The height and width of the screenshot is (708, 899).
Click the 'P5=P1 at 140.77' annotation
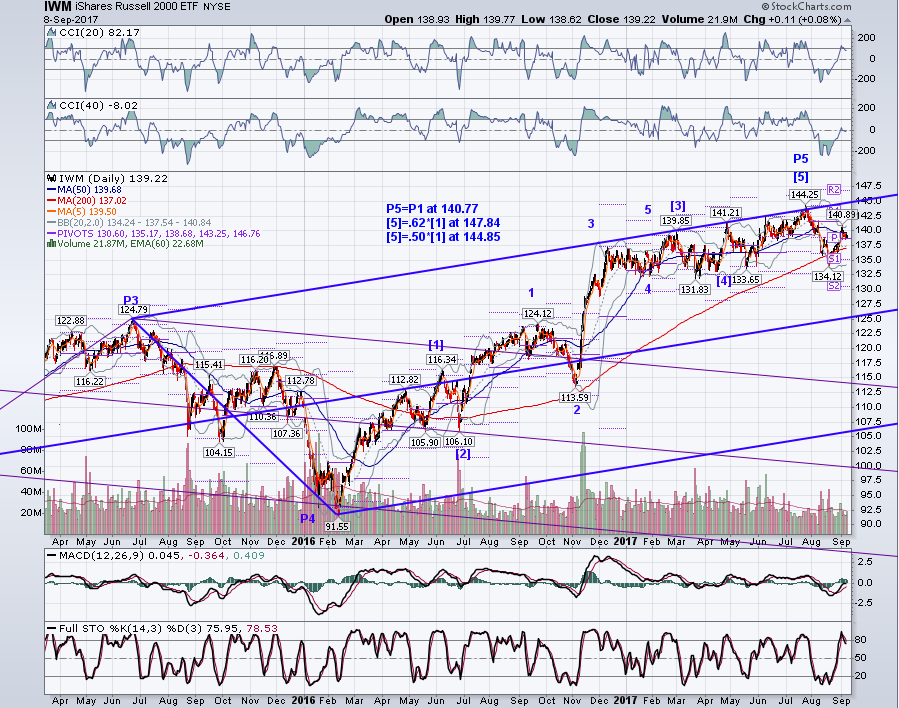coord(432,209)
